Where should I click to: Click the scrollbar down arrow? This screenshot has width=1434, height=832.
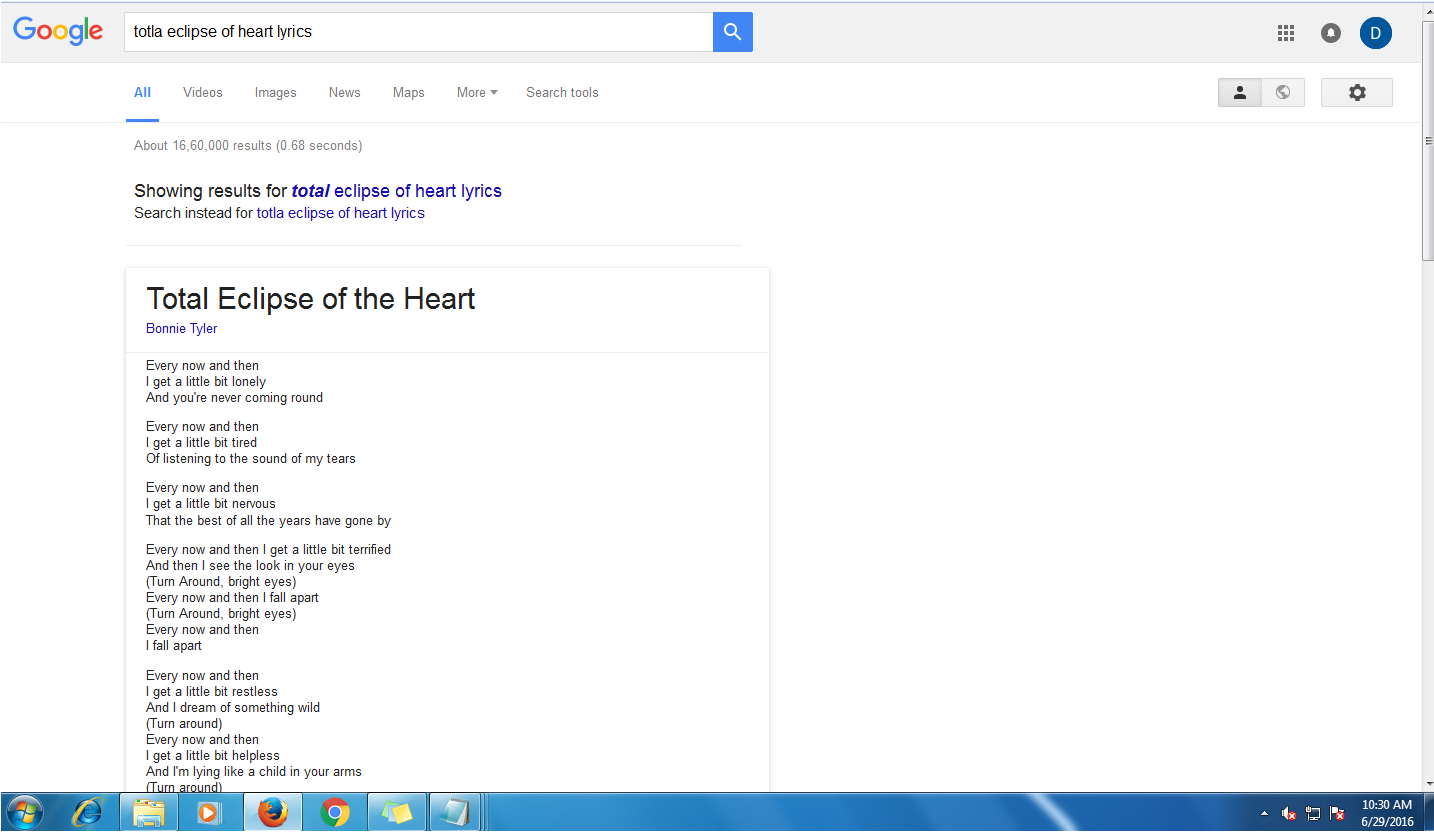(x=1428, y=783)
